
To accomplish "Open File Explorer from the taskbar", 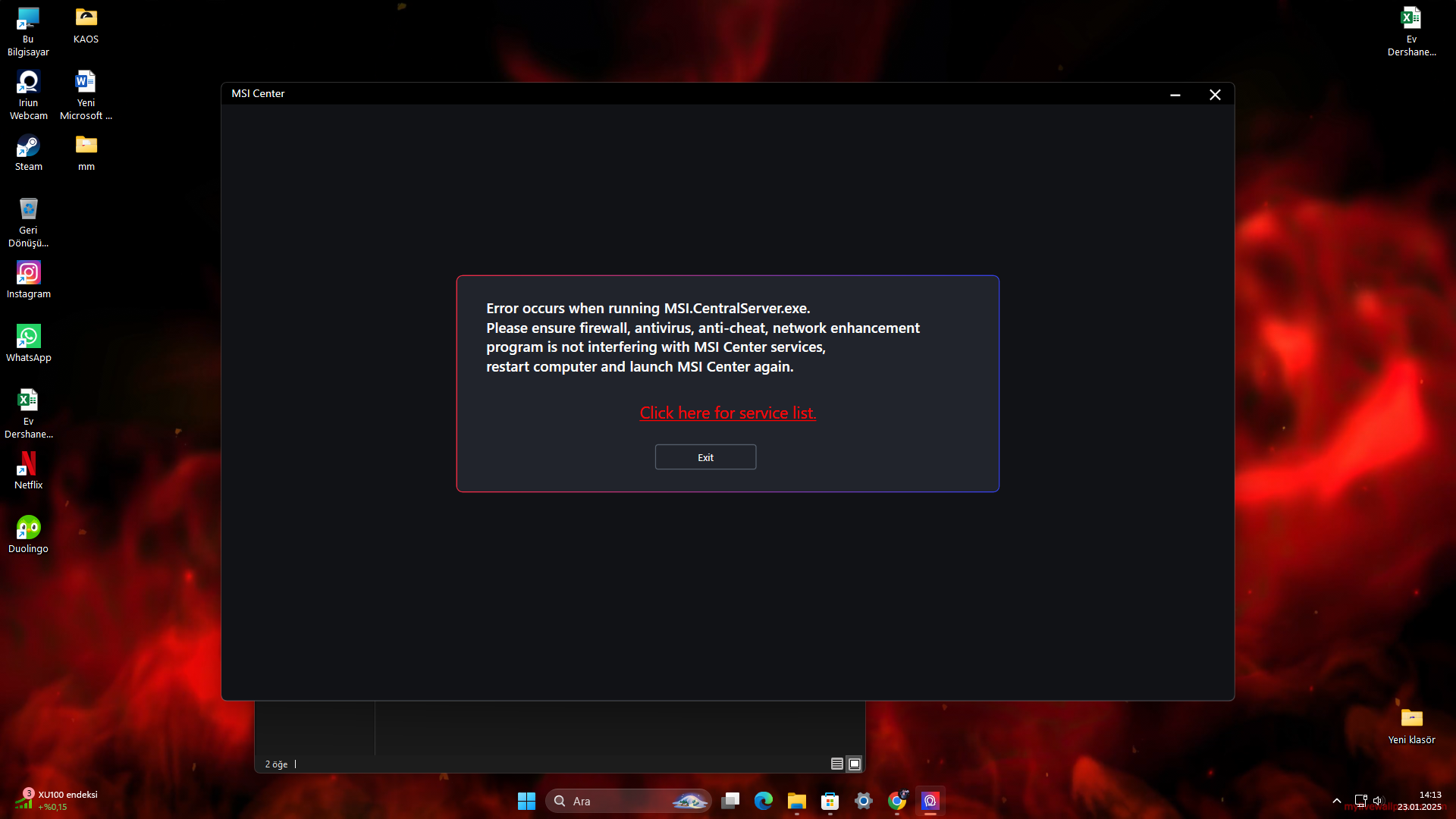I will click(796, 801).
